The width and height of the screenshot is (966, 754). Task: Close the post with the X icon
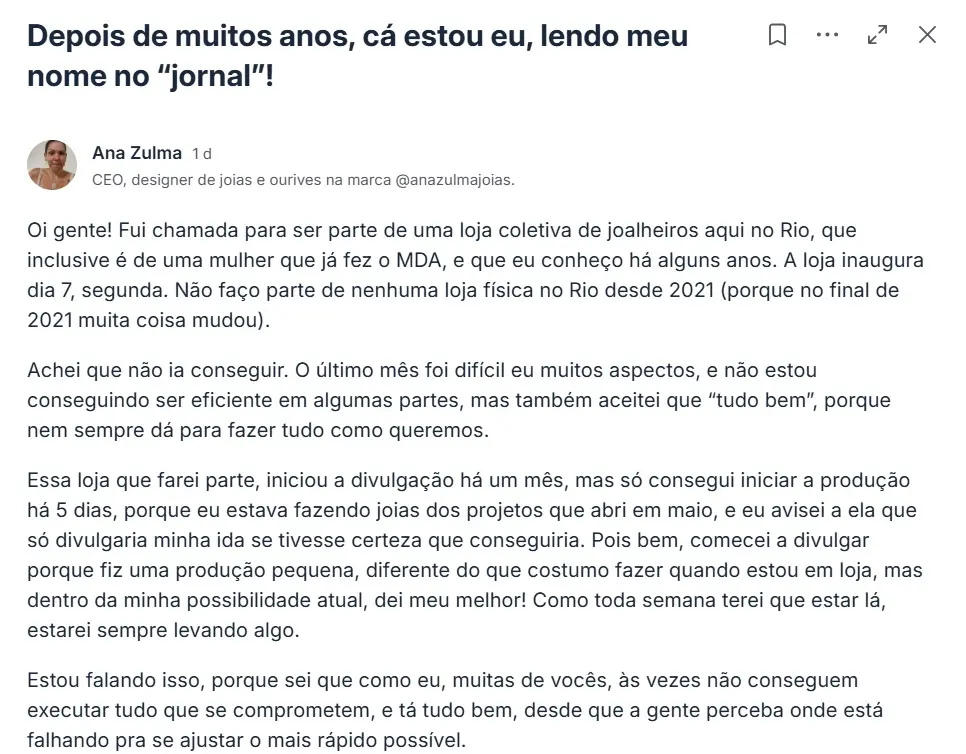(927, 34)
